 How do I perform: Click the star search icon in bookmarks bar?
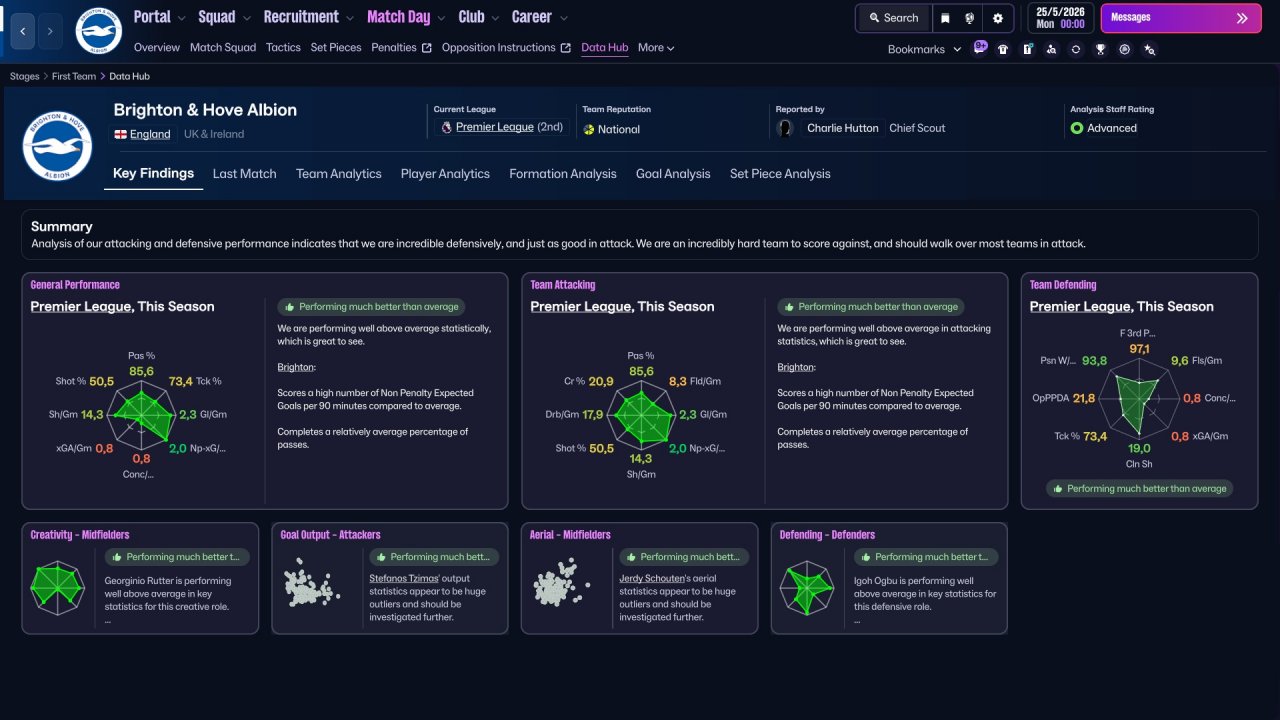tap(1150, 49)
